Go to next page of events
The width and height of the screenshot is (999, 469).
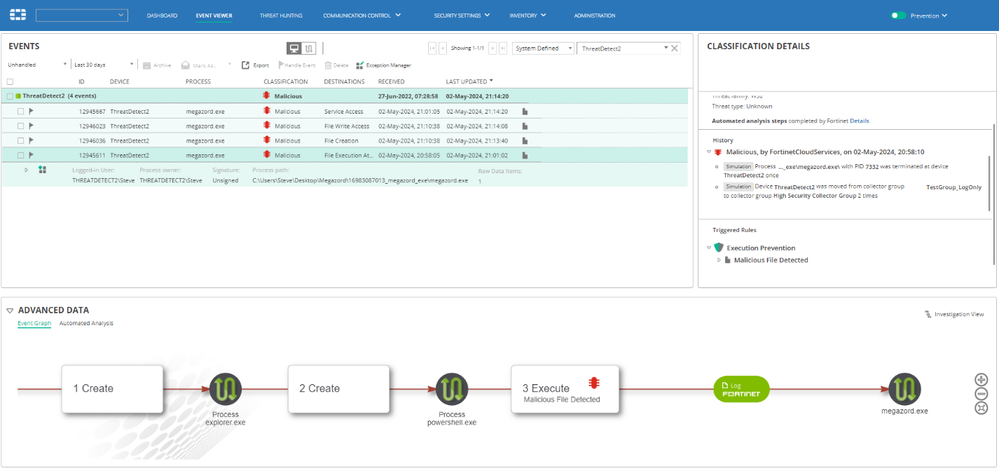[x=492, y=48]
